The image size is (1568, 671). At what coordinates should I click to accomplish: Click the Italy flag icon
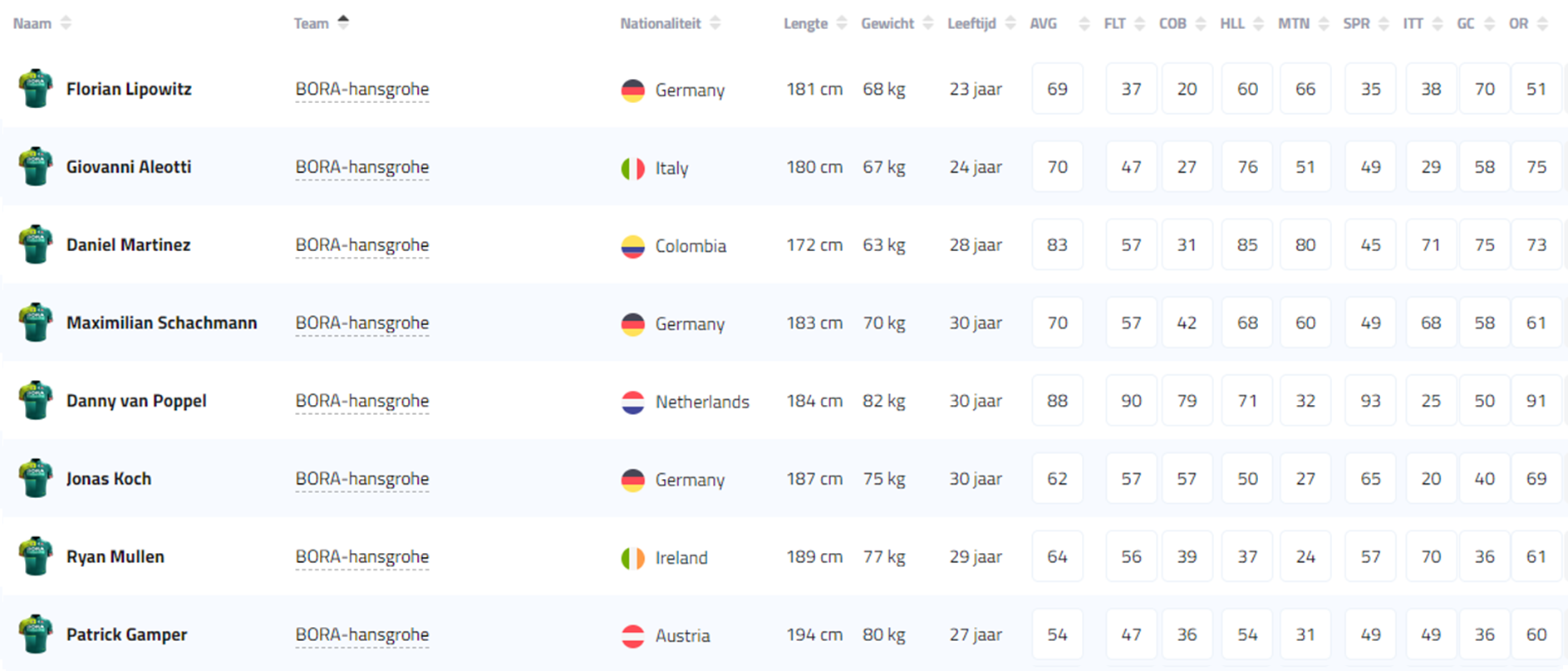[633, 168]
